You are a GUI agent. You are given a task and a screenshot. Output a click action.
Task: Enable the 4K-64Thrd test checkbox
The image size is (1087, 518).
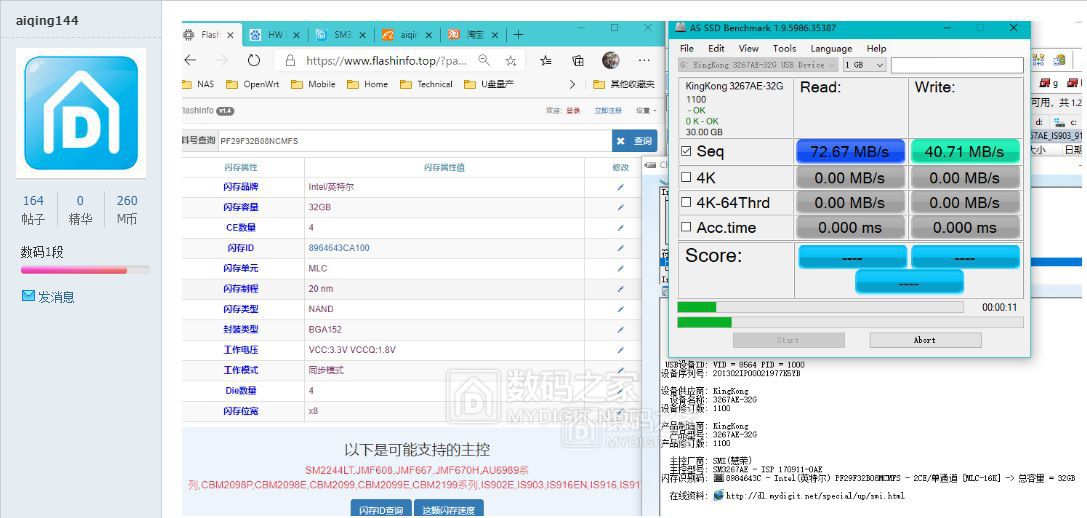coord(686,202)
